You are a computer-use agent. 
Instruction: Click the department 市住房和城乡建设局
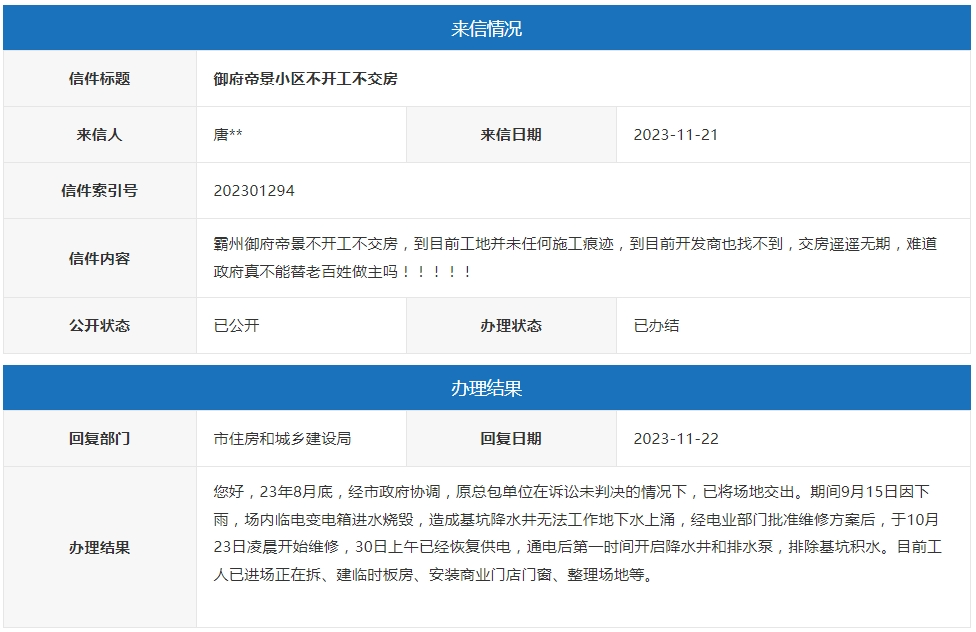283,438
